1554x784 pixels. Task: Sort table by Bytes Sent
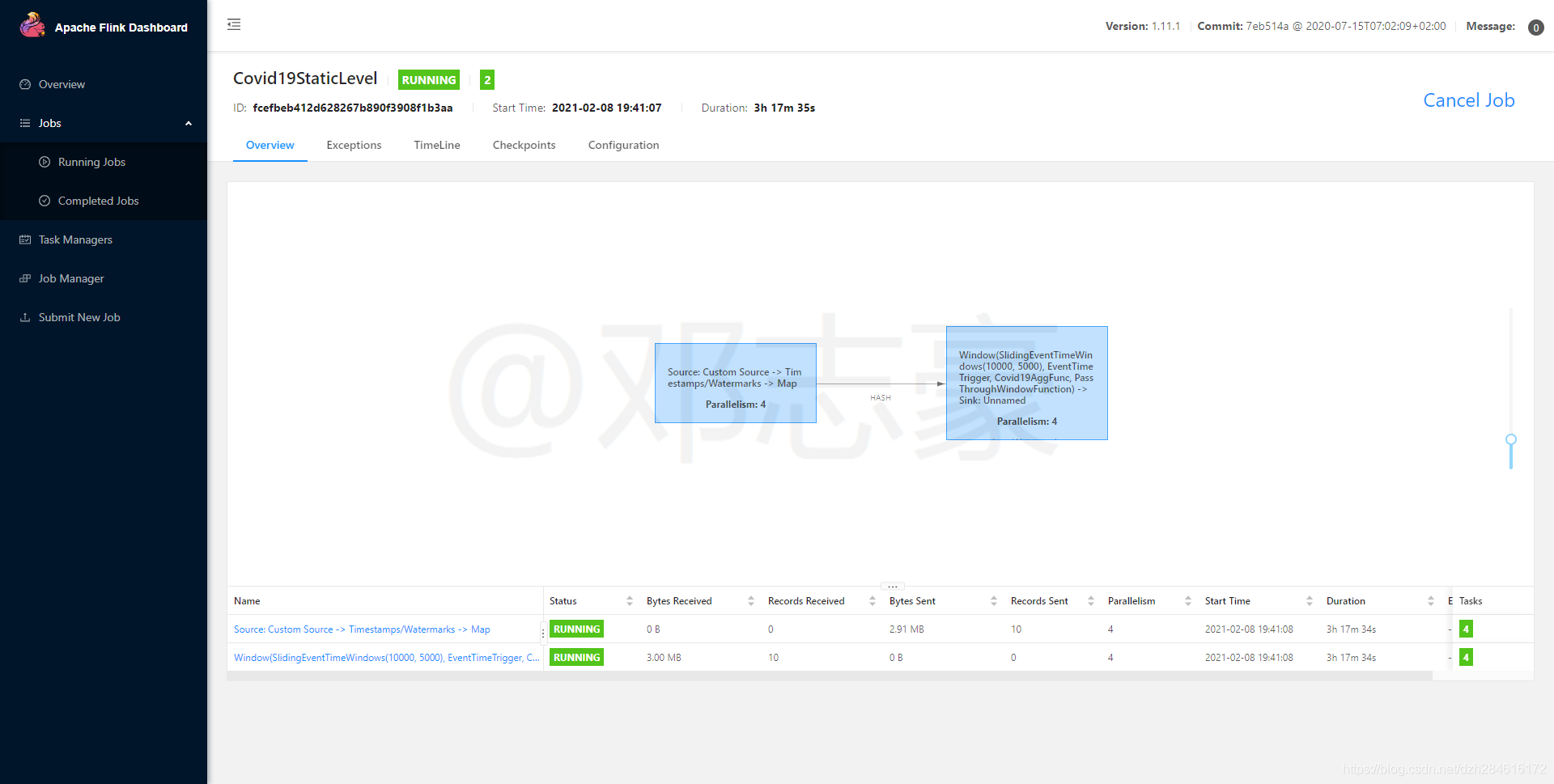[994, 601]
